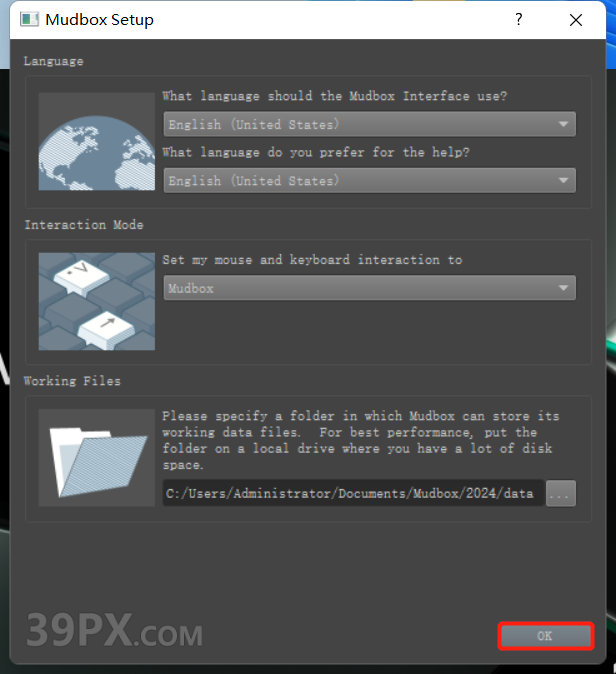This screenshot has width=616, height=674.
Task: Open the Mudbox interface language dropdown
Action: tap(369, 125)
